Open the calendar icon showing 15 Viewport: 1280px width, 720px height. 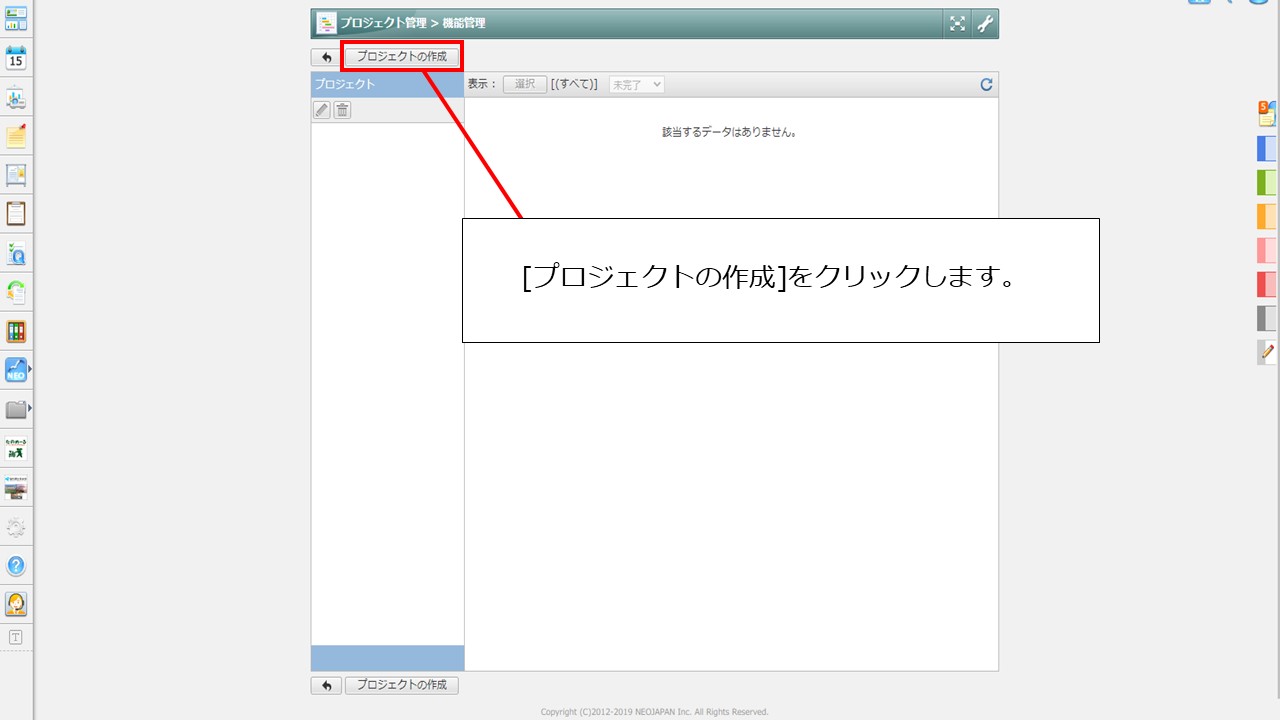(16, 58)
